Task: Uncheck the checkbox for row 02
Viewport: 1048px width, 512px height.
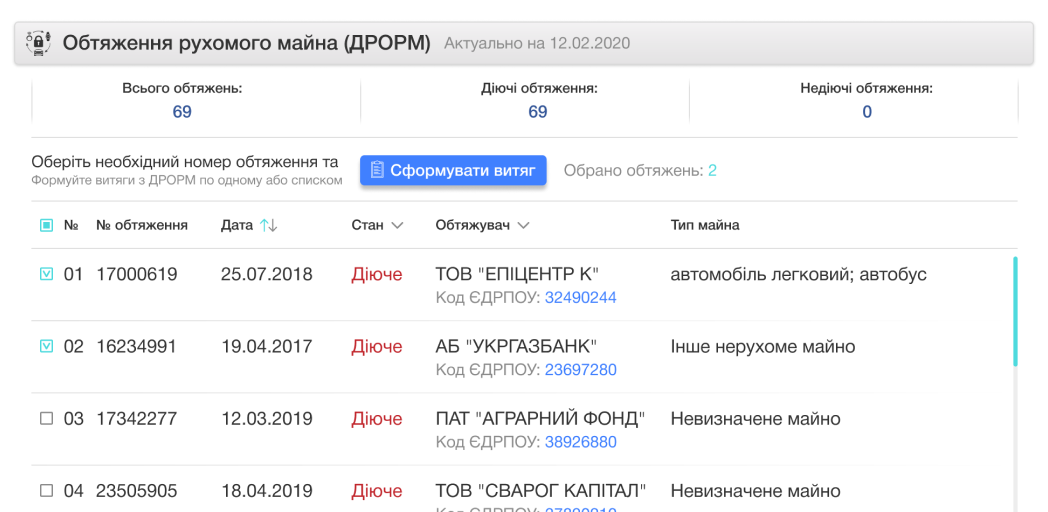Action: (x=46, y=346)
